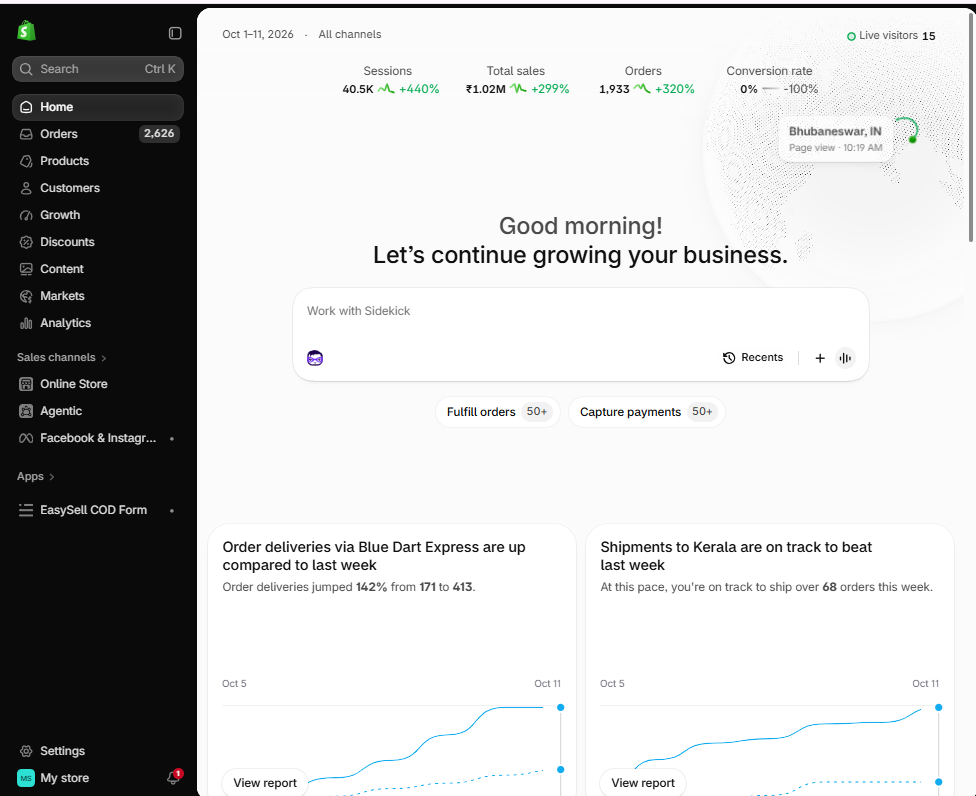Screen dimensions: 976x796
Task: Focus the Work with Sidekick input
Action: tap(580, 311)
